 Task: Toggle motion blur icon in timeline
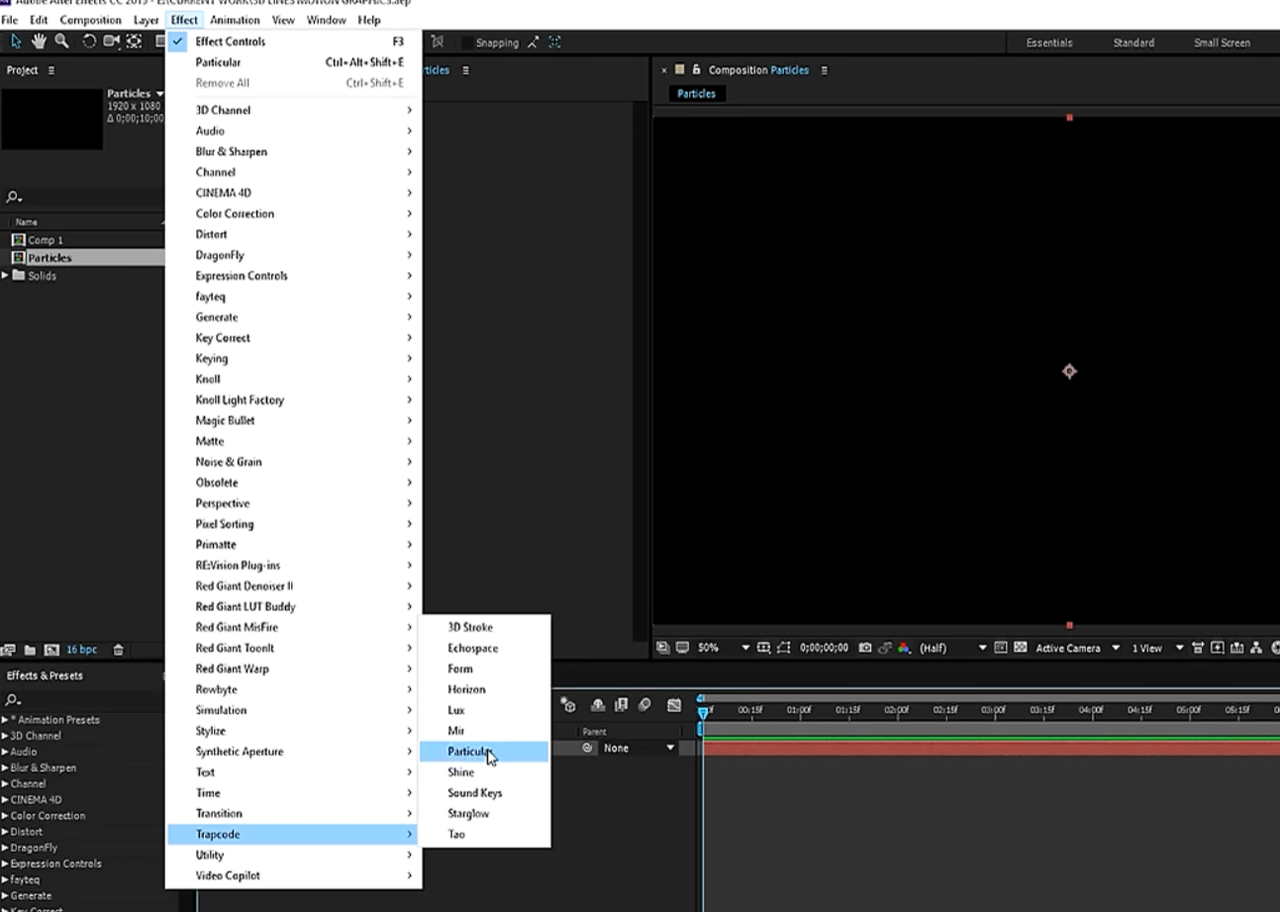pos(645,705)
